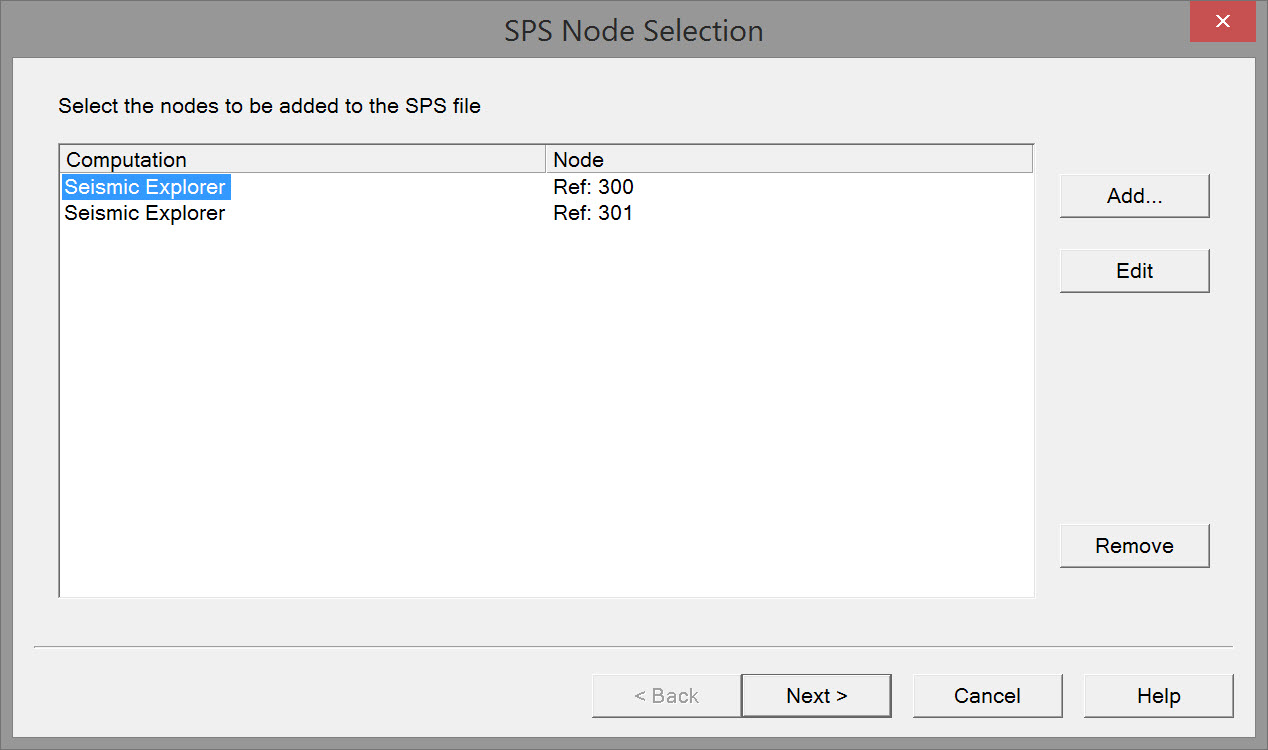Click the SPS Node Selection title bar

(633, 30)
